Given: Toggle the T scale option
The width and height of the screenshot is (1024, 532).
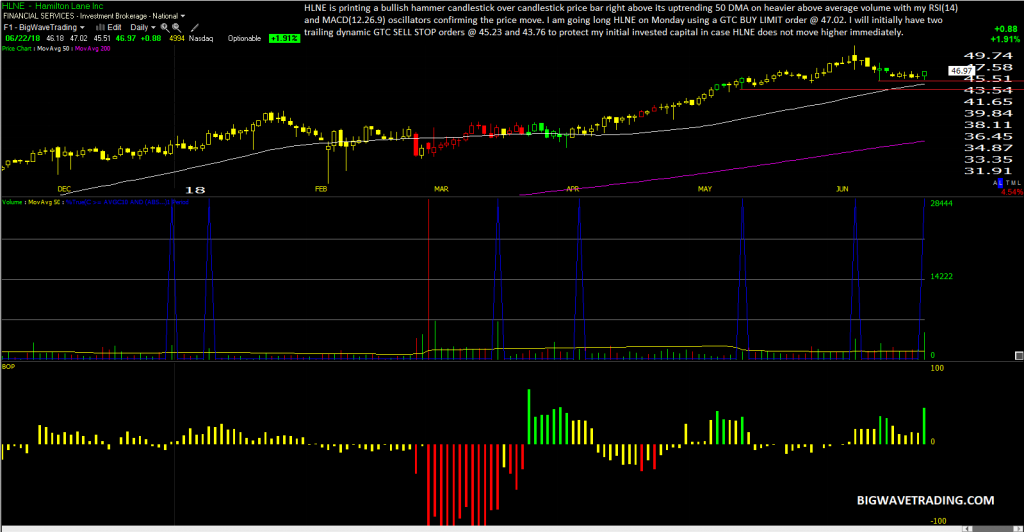Looking at the screenshot, I should [1008, 183].
